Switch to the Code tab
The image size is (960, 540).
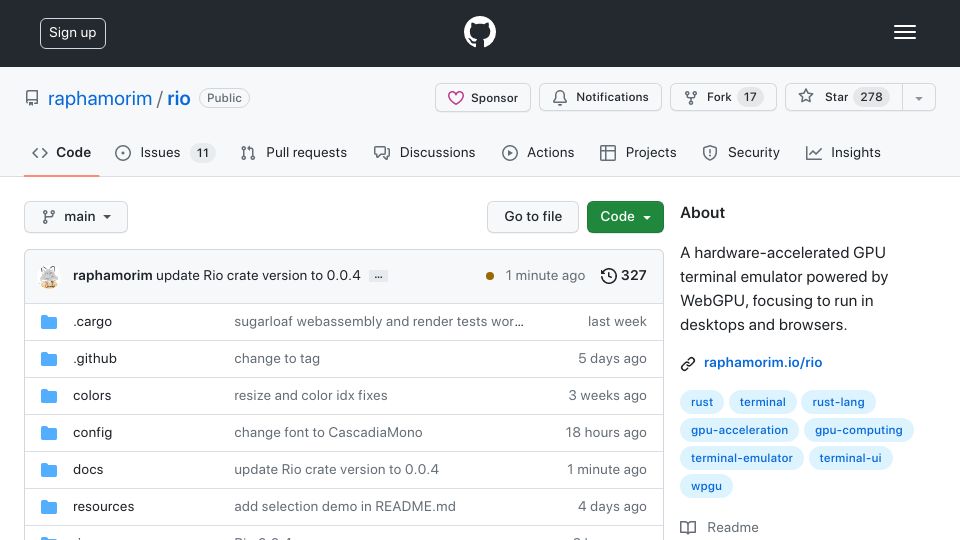point(61,152)
